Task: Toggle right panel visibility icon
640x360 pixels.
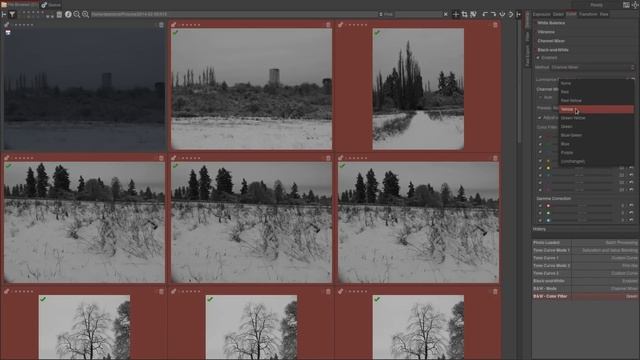Action: point(518,14)
